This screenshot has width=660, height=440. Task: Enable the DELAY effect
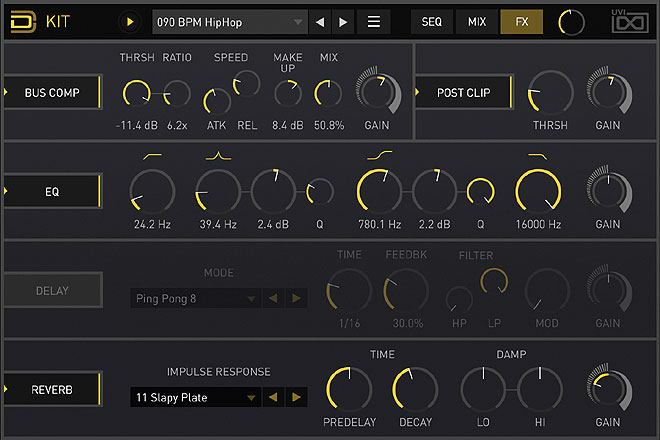(52, 291)
